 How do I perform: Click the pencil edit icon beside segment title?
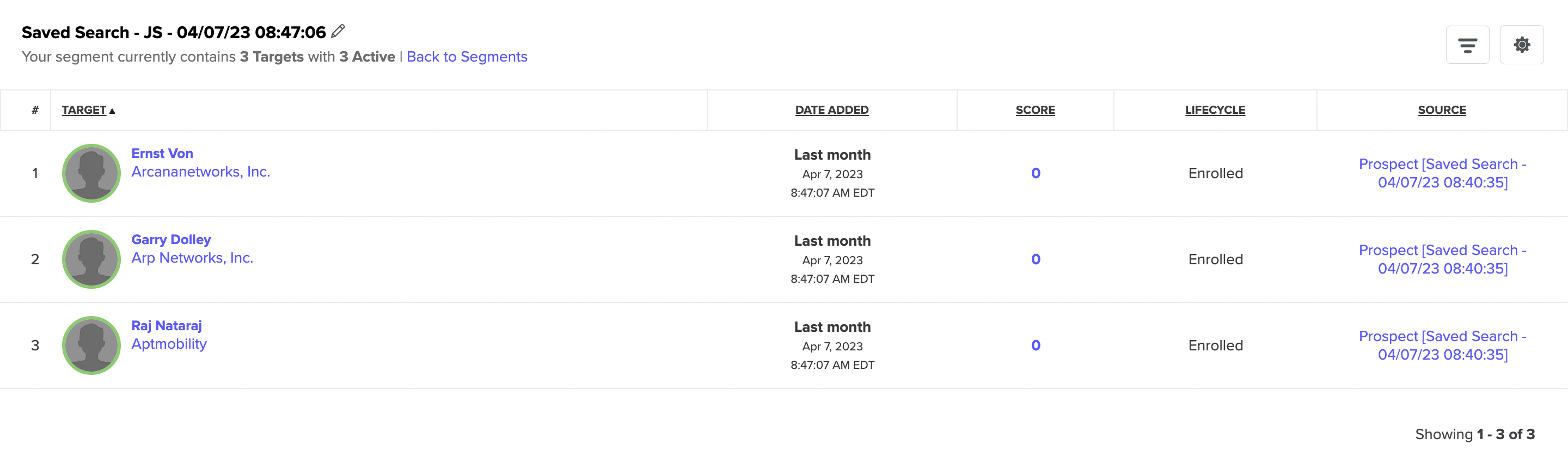(x=338, y=31)
